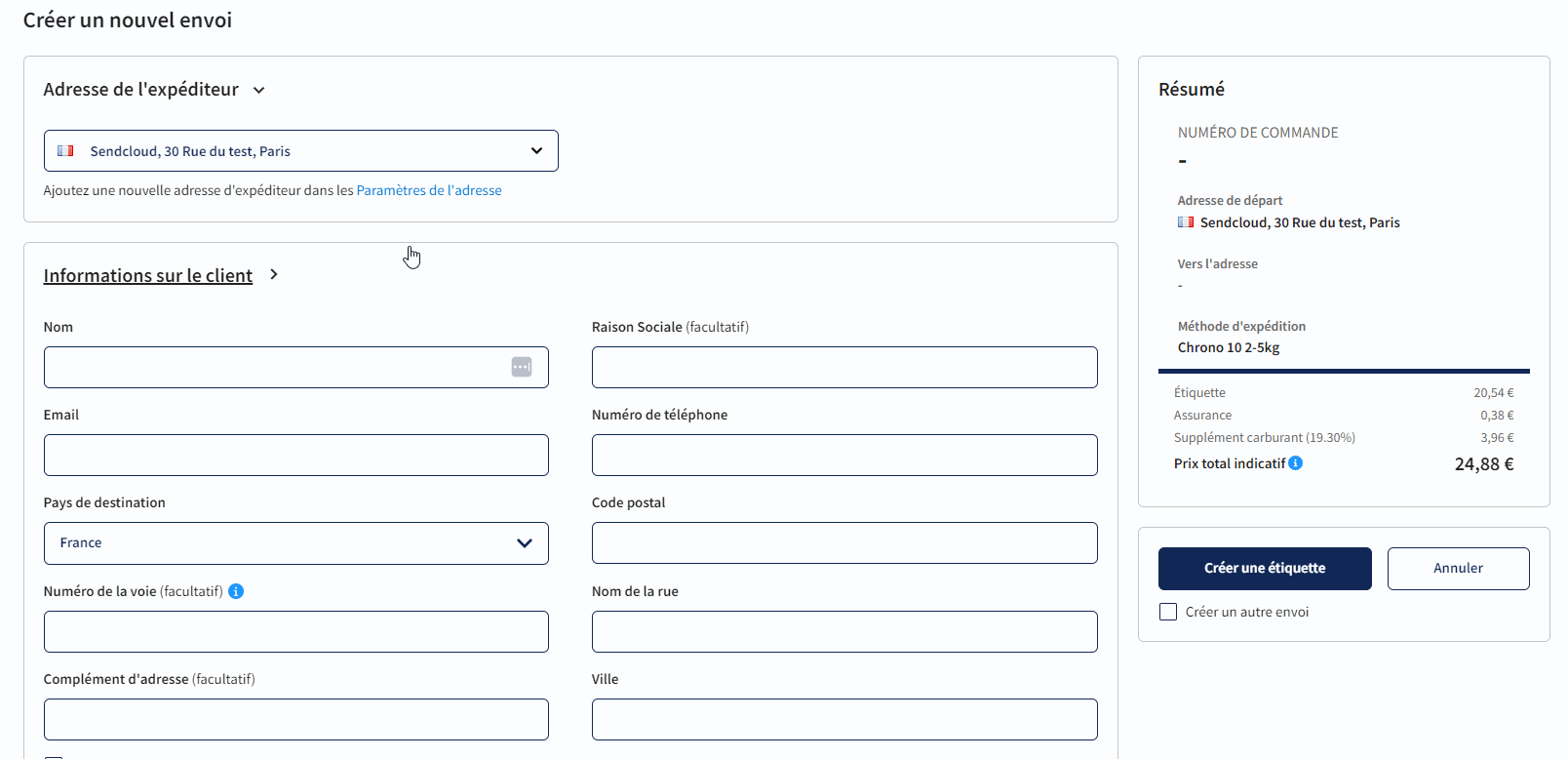The height and width of the screenshot is (759, 1568).
Task: Click the Chrono 10 2-5kg shipping method text
Action: [1229, 347]
